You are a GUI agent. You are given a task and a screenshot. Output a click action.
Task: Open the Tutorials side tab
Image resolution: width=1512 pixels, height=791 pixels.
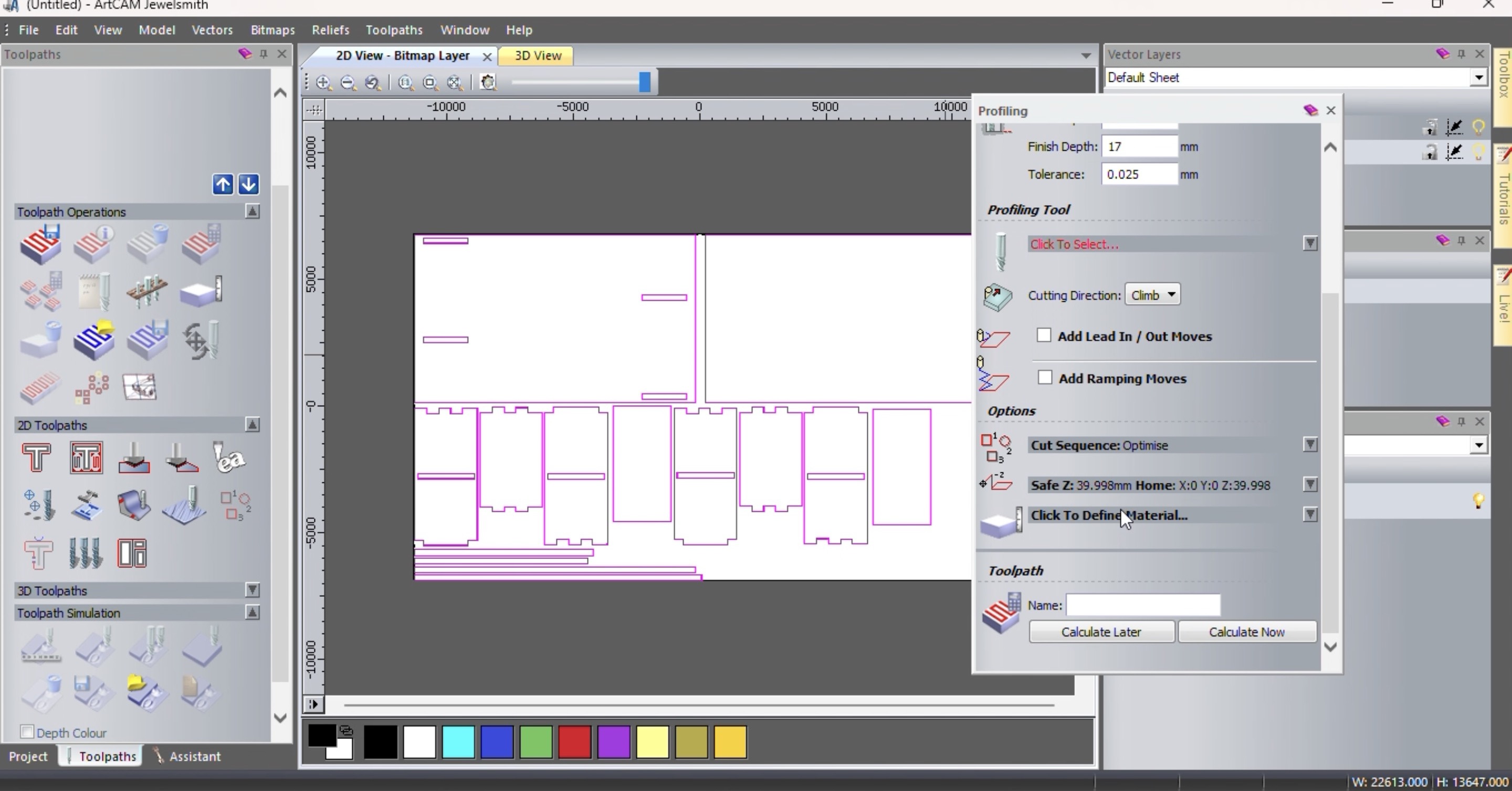[1503, 196]
